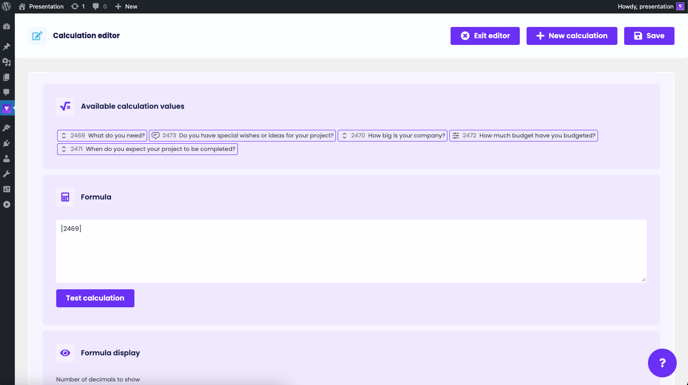Open the Dashboard sidebar icon
This screenshot has width=688, height=385.
pos(7,26)
